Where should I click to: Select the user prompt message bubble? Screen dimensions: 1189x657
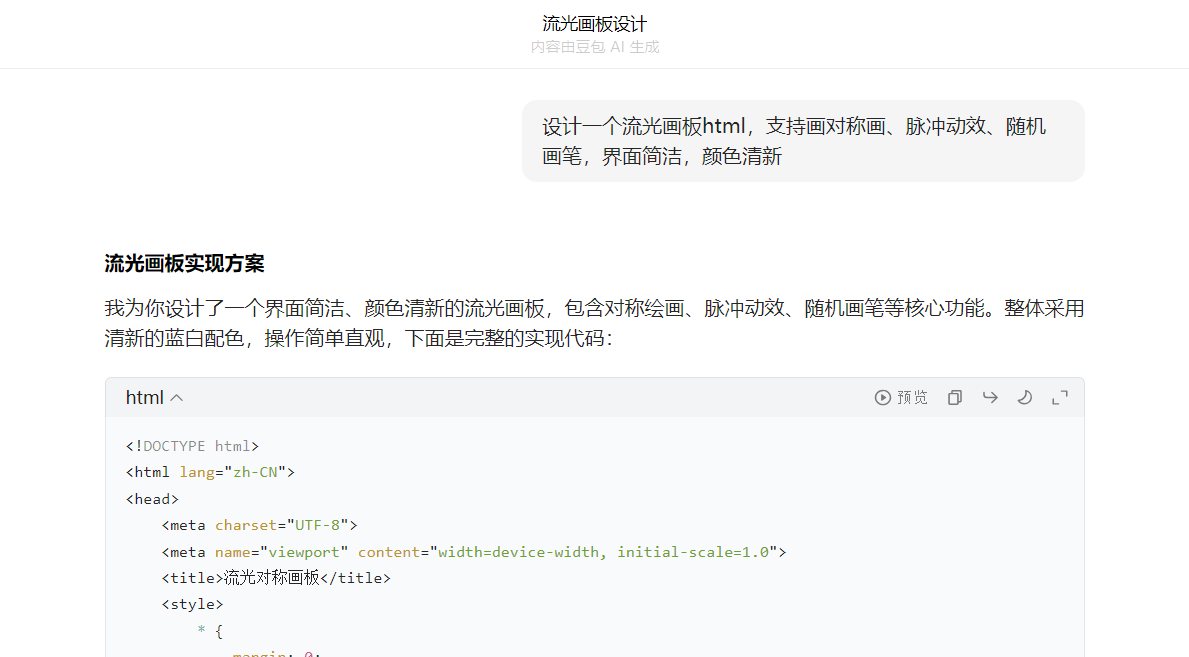point(802,141)
